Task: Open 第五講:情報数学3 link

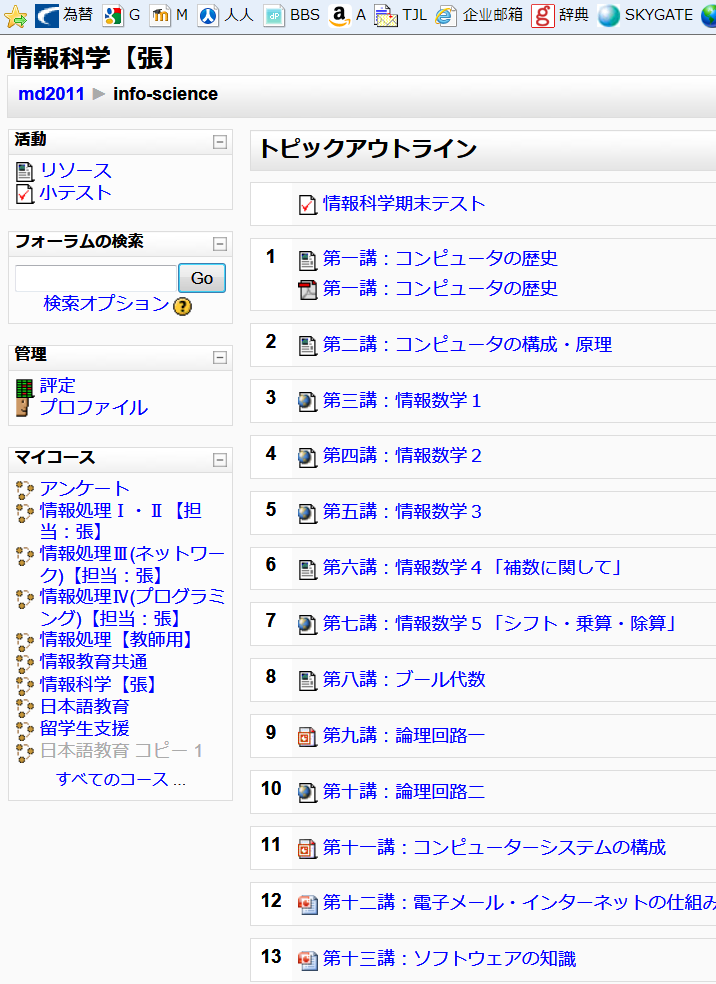Action: click(402, 511)
